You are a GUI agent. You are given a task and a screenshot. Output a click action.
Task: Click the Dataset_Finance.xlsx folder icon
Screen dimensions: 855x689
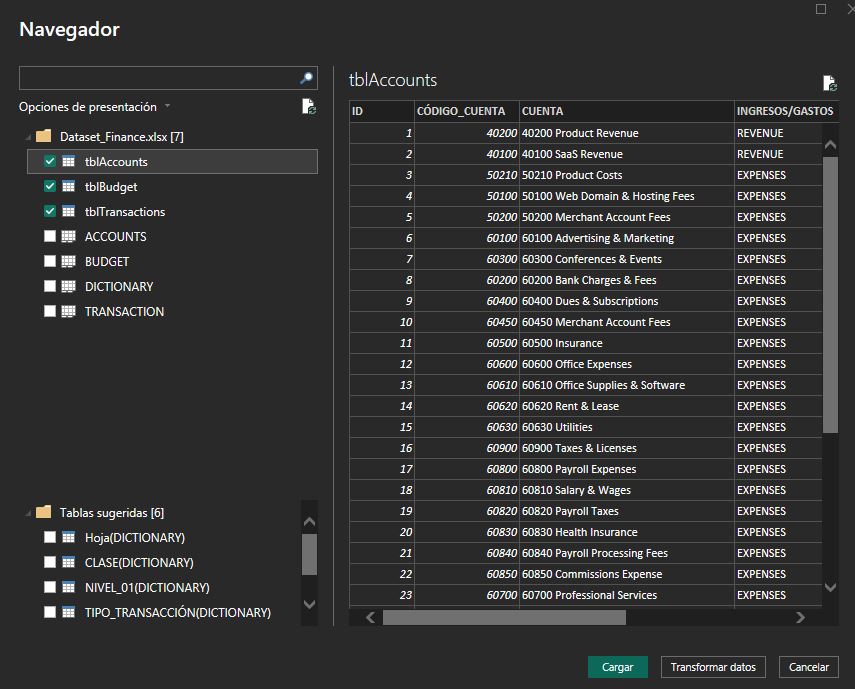pos(44,136)
